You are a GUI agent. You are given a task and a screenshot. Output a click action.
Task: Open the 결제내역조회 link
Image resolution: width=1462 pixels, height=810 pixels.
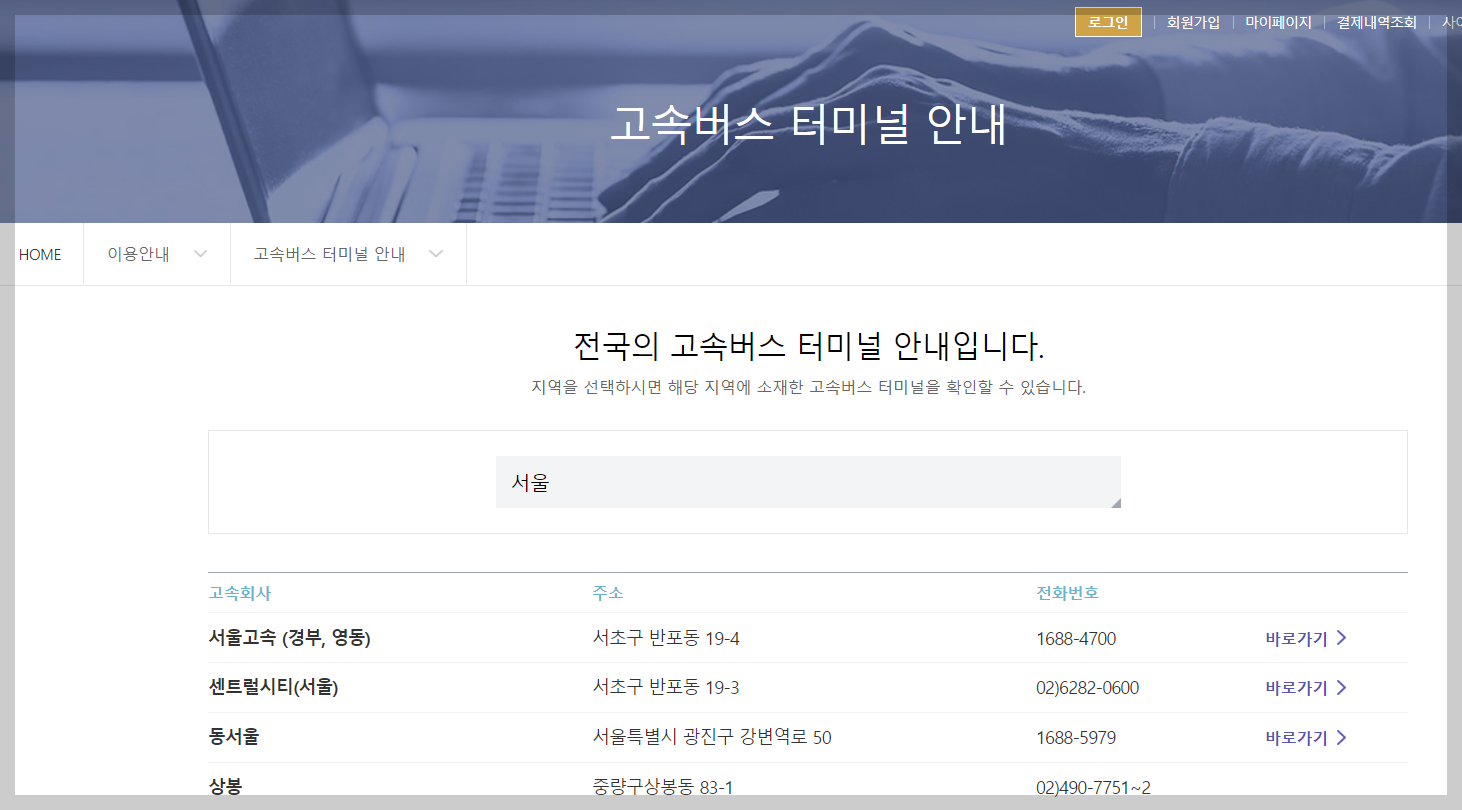[x=1376, y=21]
